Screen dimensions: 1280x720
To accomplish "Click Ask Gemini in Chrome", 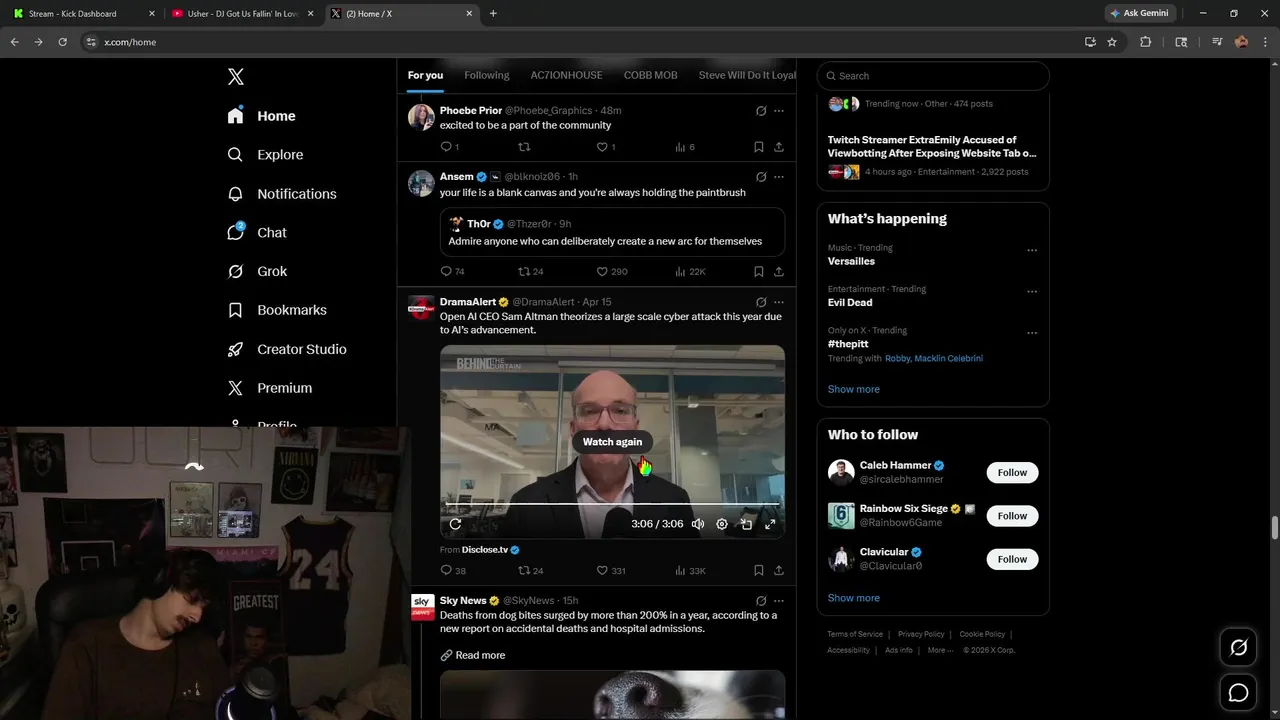I will 1140,14.
